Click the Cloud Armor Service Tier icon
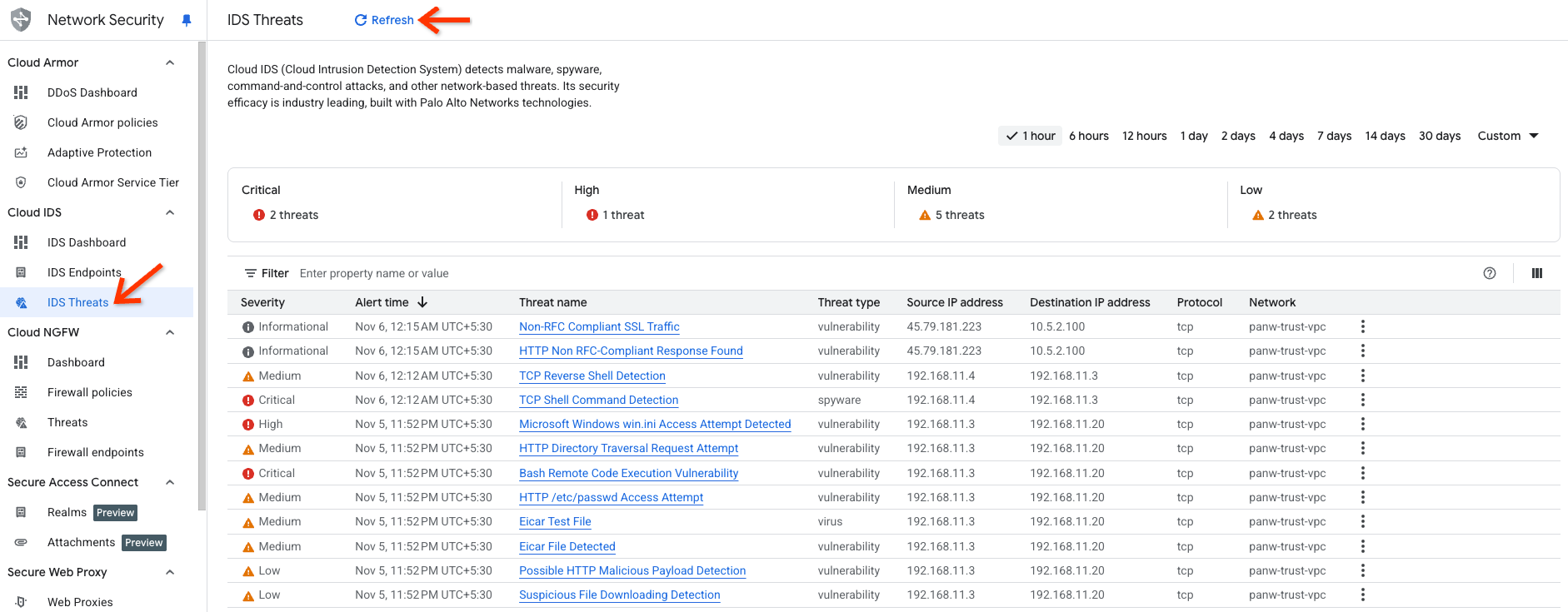Image resolution: width=1568 pixels, height=612 pixels. (21, 182)
